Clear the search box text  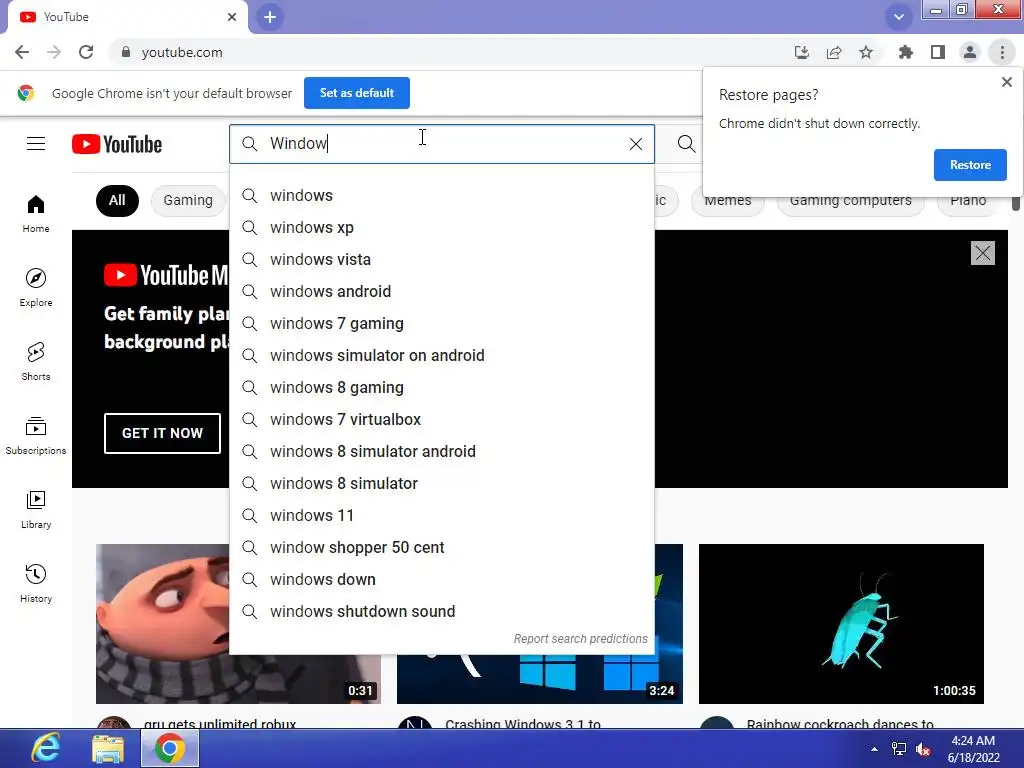click(x=635, y=144)
